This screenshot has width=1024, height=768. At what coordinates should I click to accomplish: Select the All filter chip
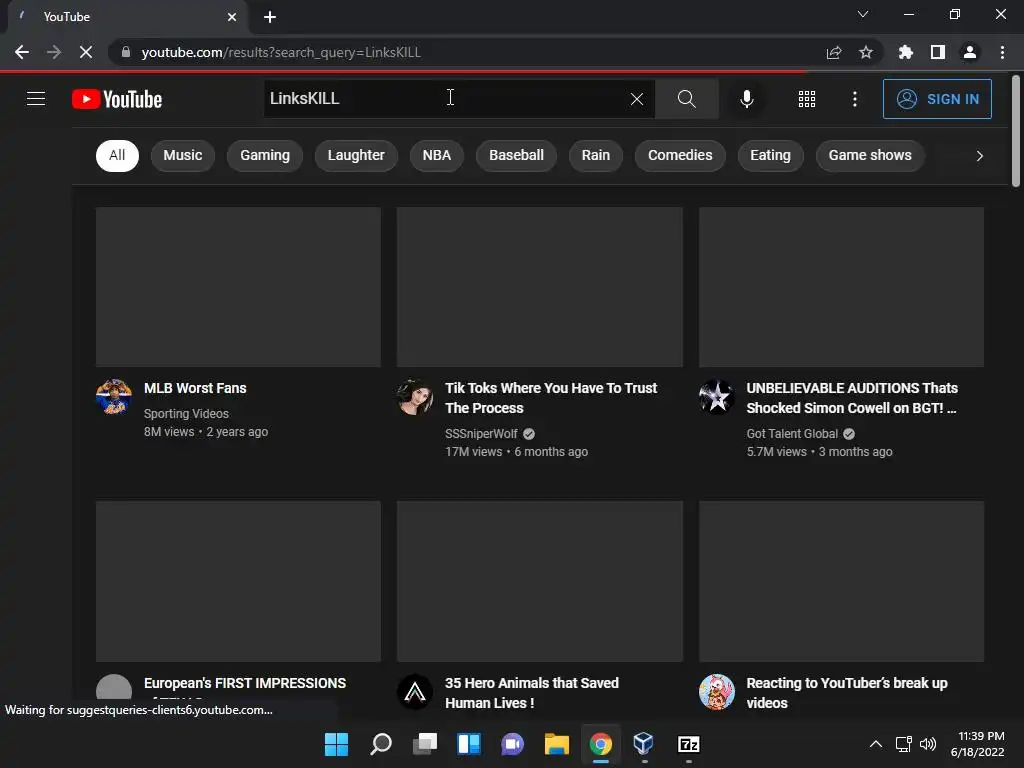(x=117, y=155)
